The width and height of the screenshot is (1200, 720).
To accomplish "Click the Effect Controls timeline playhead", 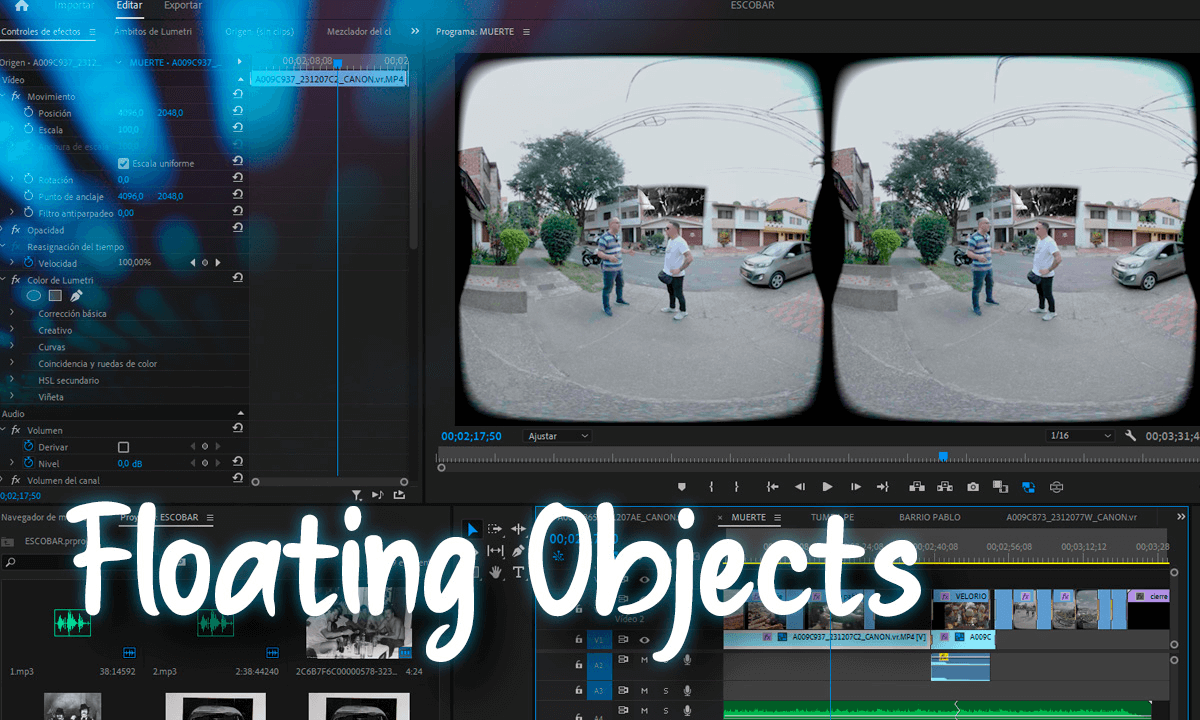I will [338, 63].
